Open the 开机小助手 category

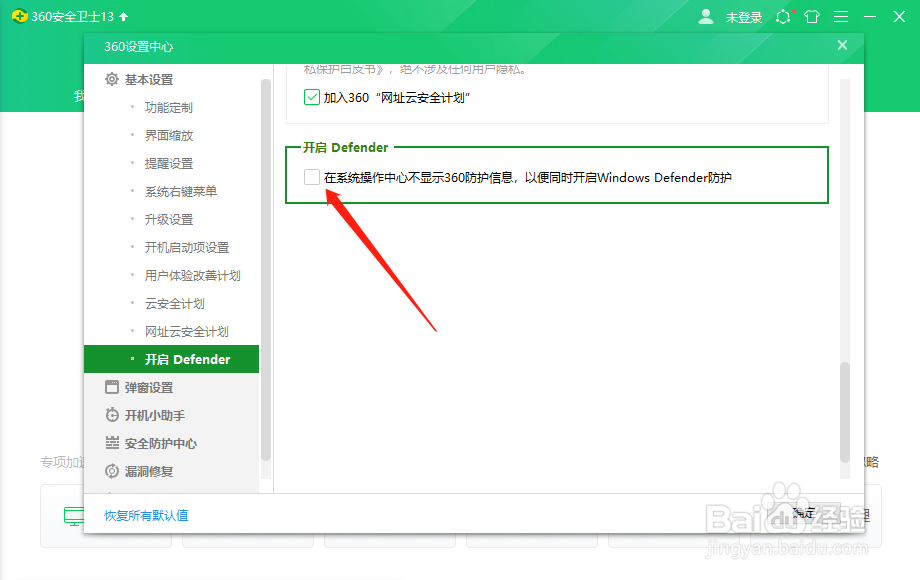coord(155,416)
